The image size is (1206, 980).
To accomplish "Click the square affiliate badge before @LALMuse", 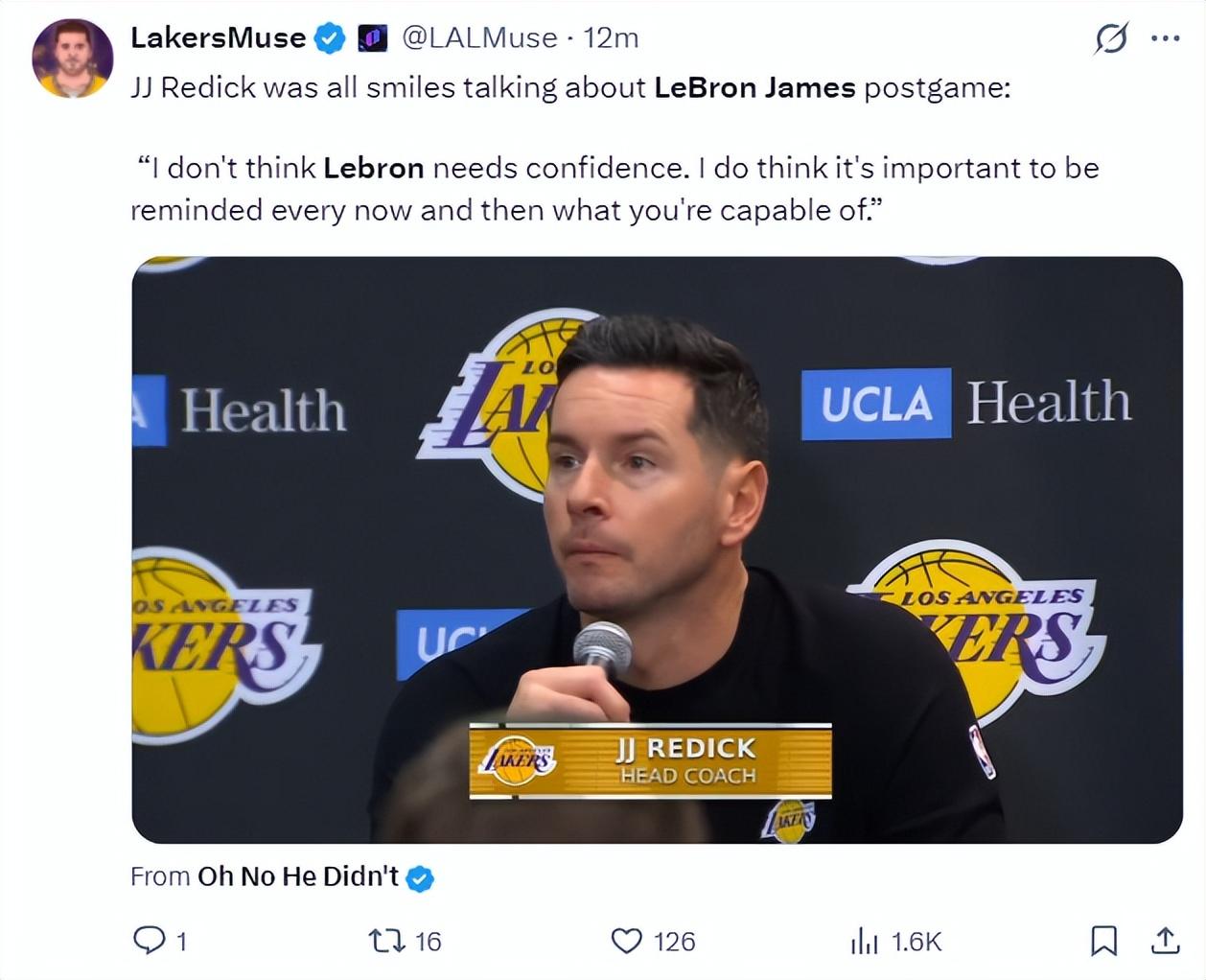I will [x=372, y=38].
